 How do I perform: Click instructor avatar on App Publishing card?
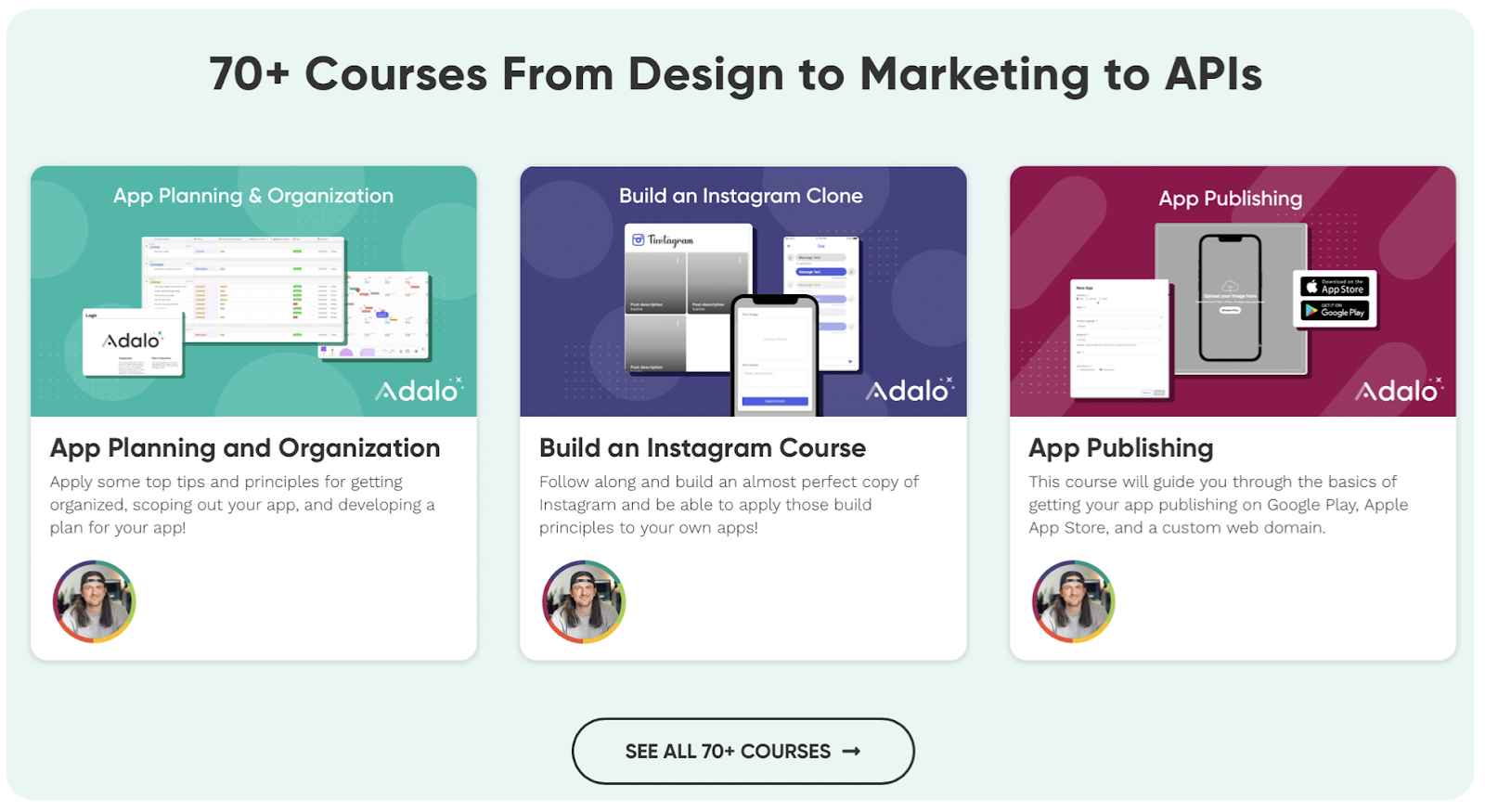click(x=1073, y=601)
